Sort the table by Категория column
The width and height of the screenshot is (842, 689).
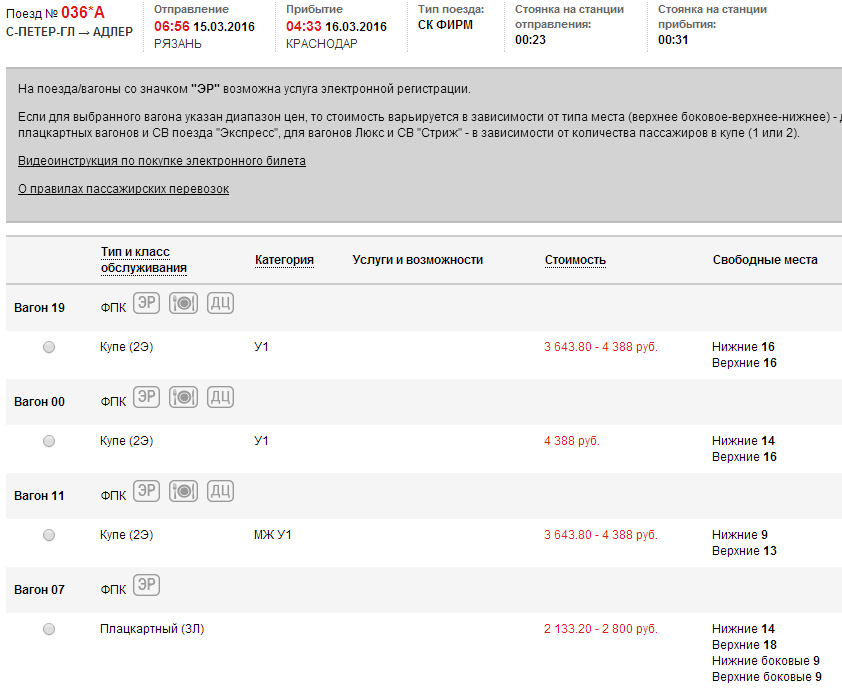click(284, 260)
